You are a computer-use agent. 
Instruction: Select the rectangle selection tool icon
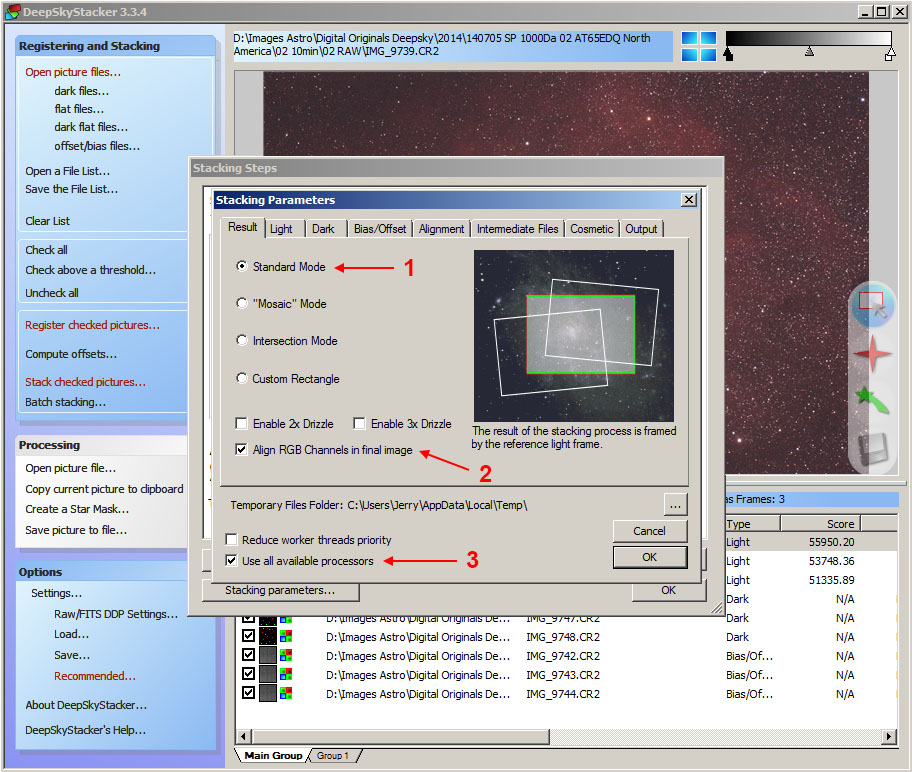point(871,304)
